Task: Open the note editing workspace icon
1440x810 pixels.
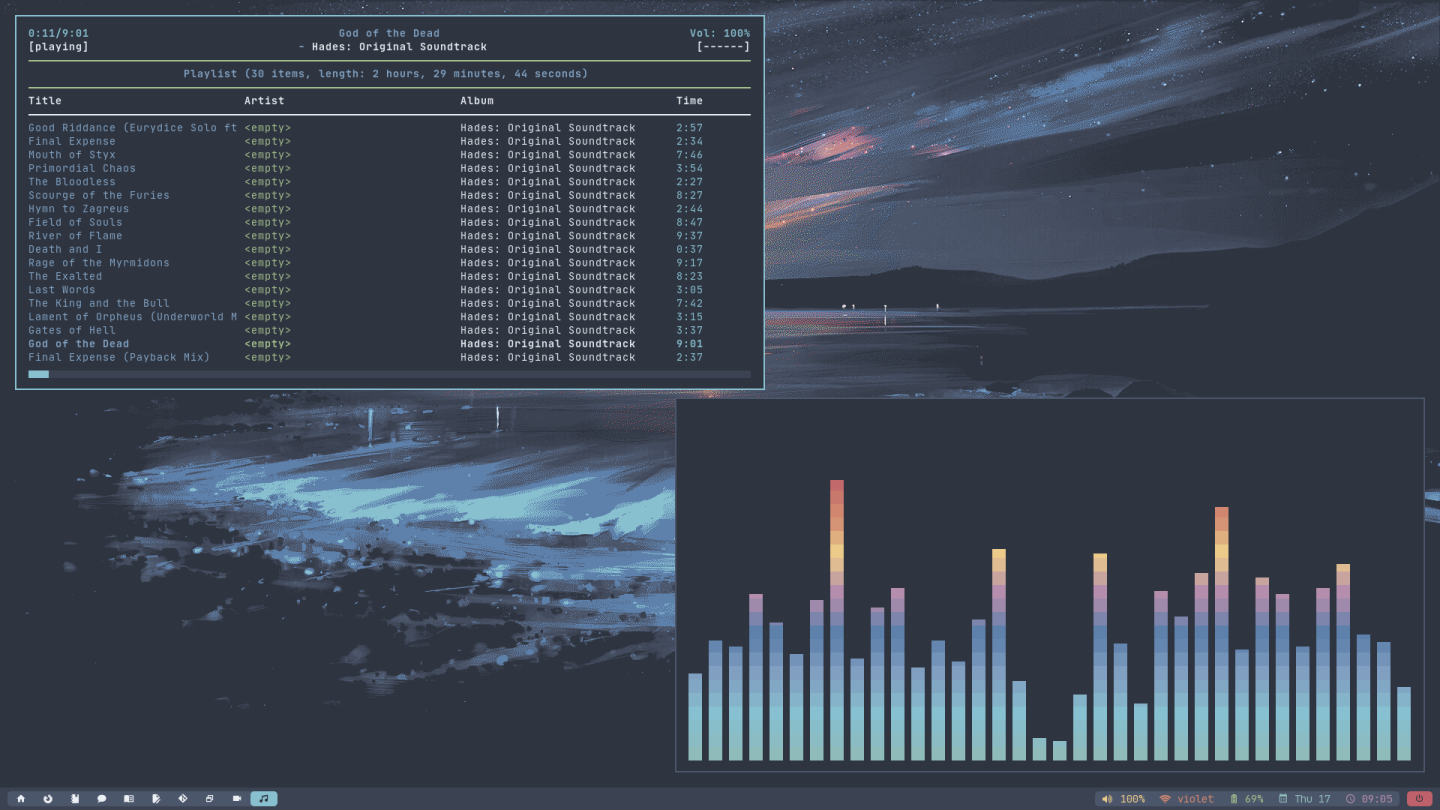Action: [x=156, y=799]
